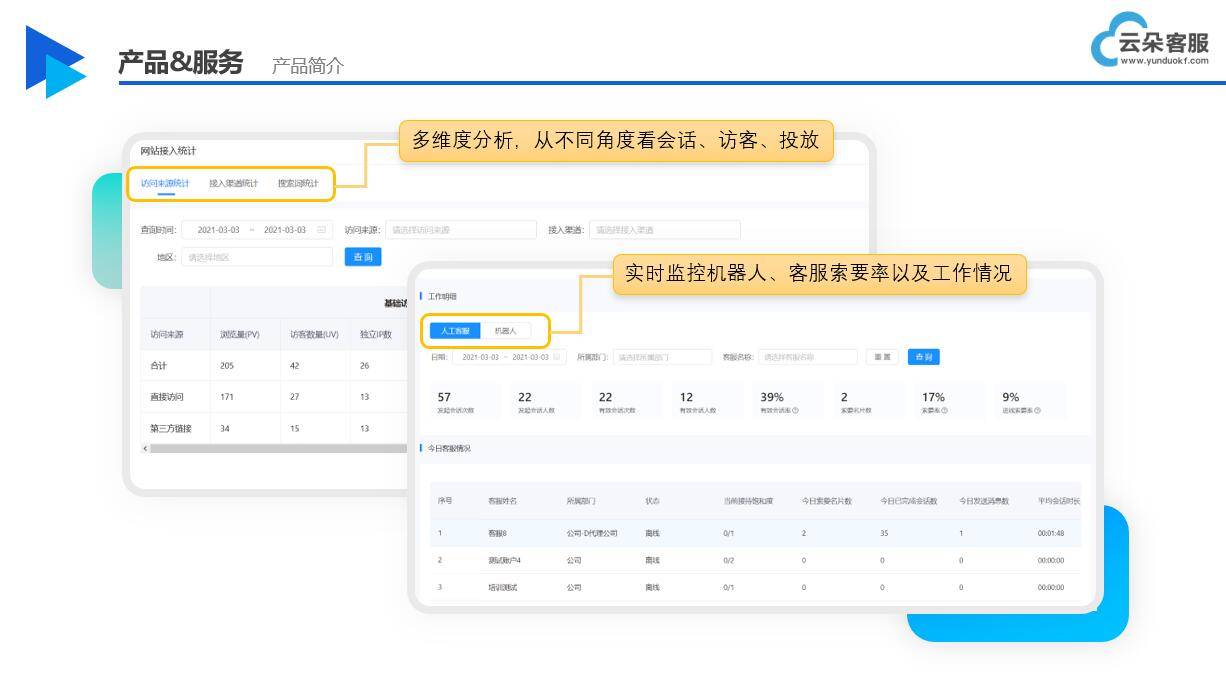Select the 客服8 row in 今日客服情况
Viewport: 1226px width, 682px height.
[x=498, y=533]
